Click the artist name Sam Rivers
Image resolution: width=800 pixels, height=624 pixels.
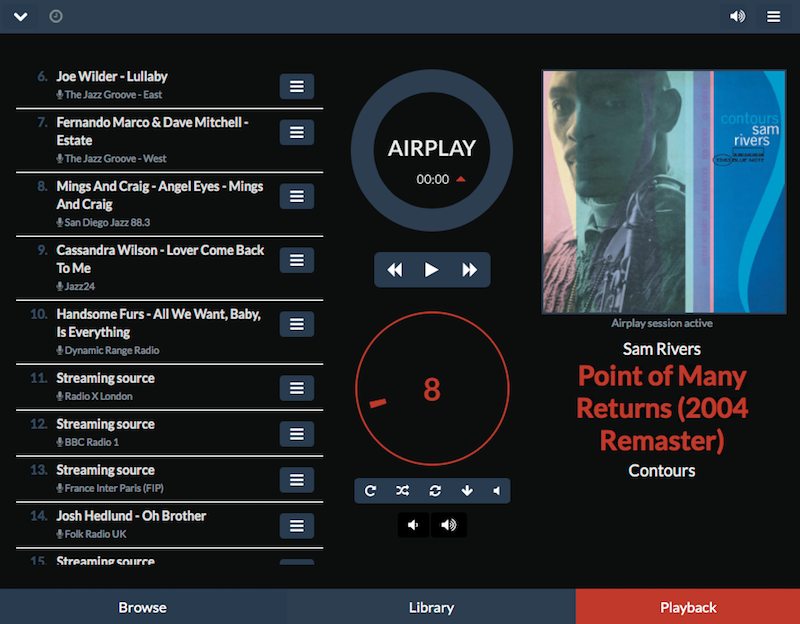(662, 349)
